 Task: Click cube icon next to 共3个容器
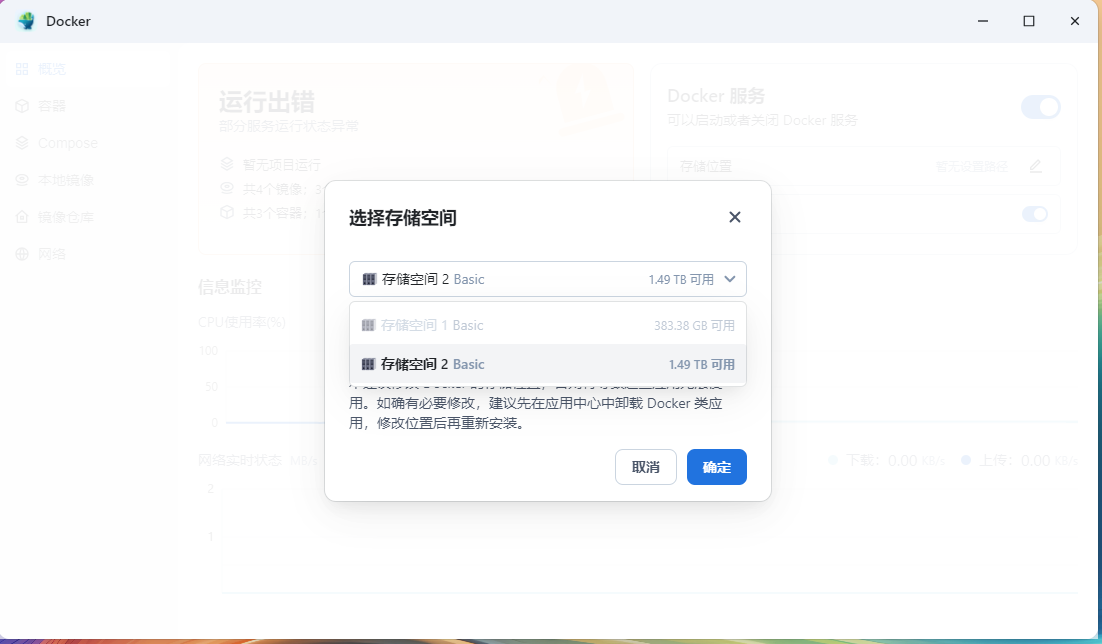click(x=226, y=212)
